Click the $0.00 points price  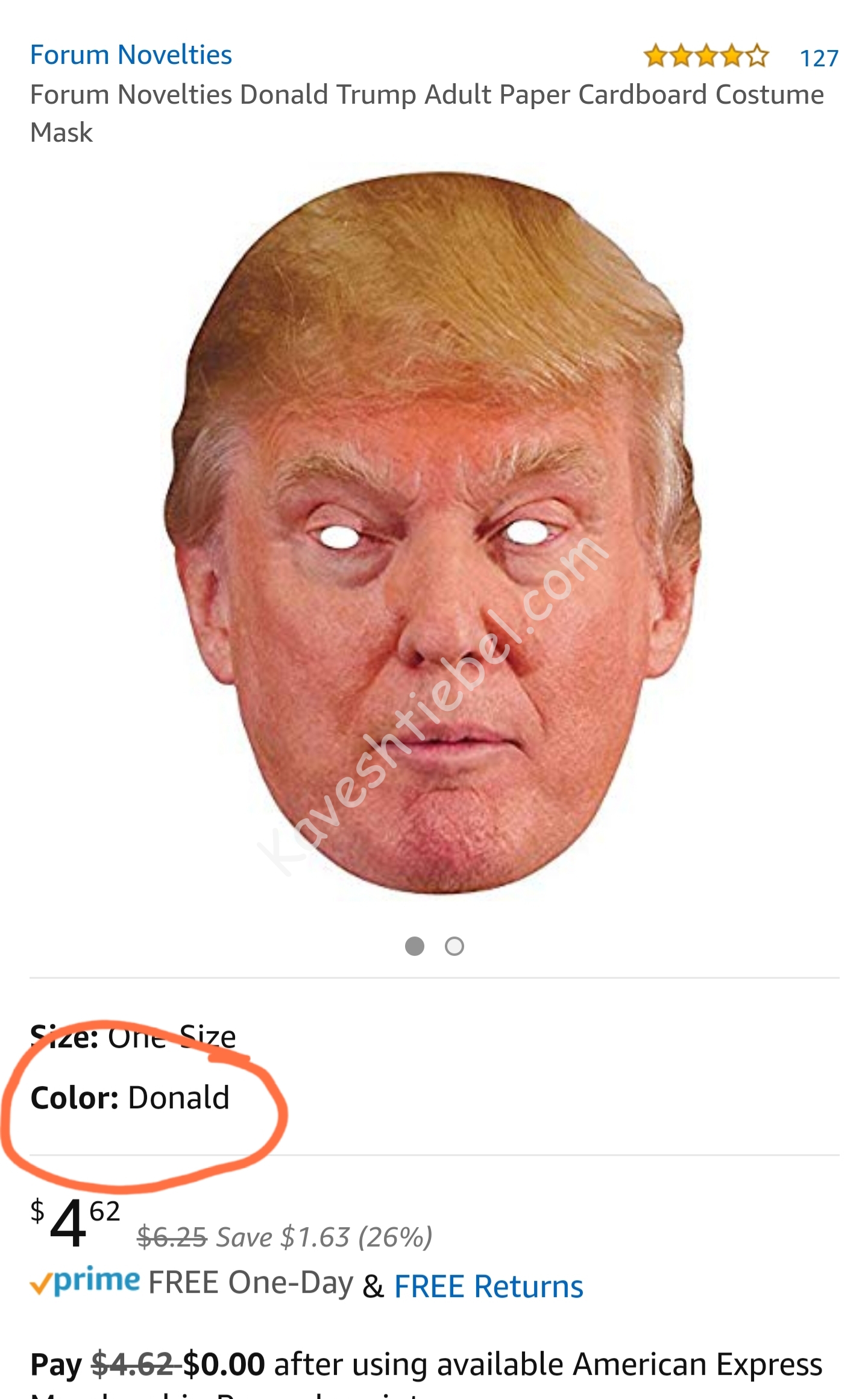(224, 1364)
